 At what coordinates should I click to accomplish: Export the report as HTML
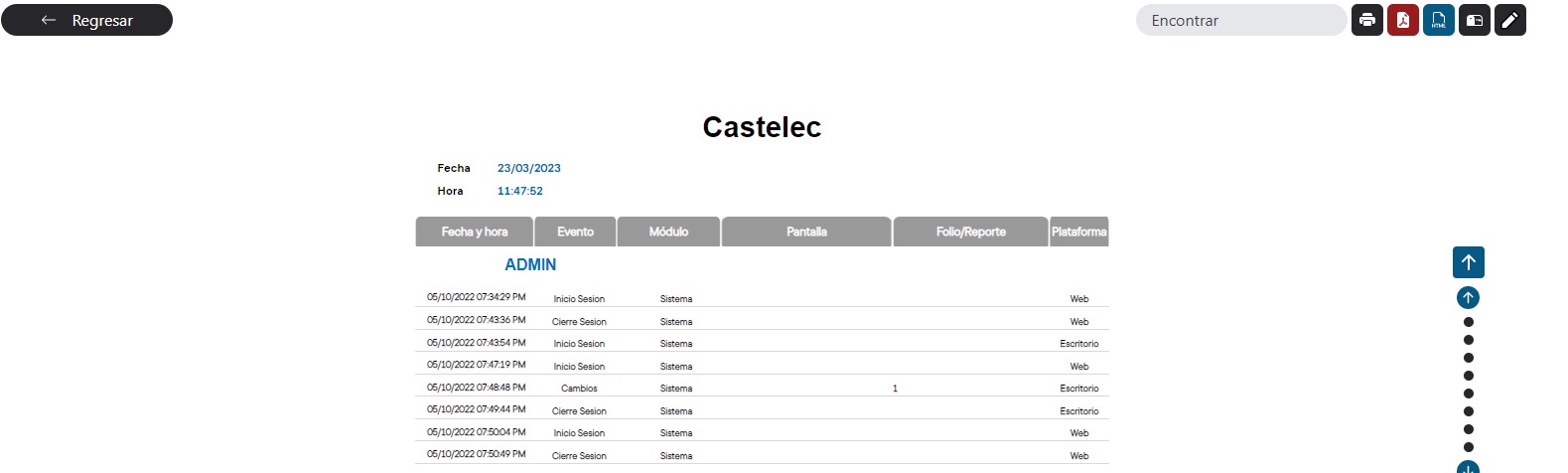click(1439, 20)
